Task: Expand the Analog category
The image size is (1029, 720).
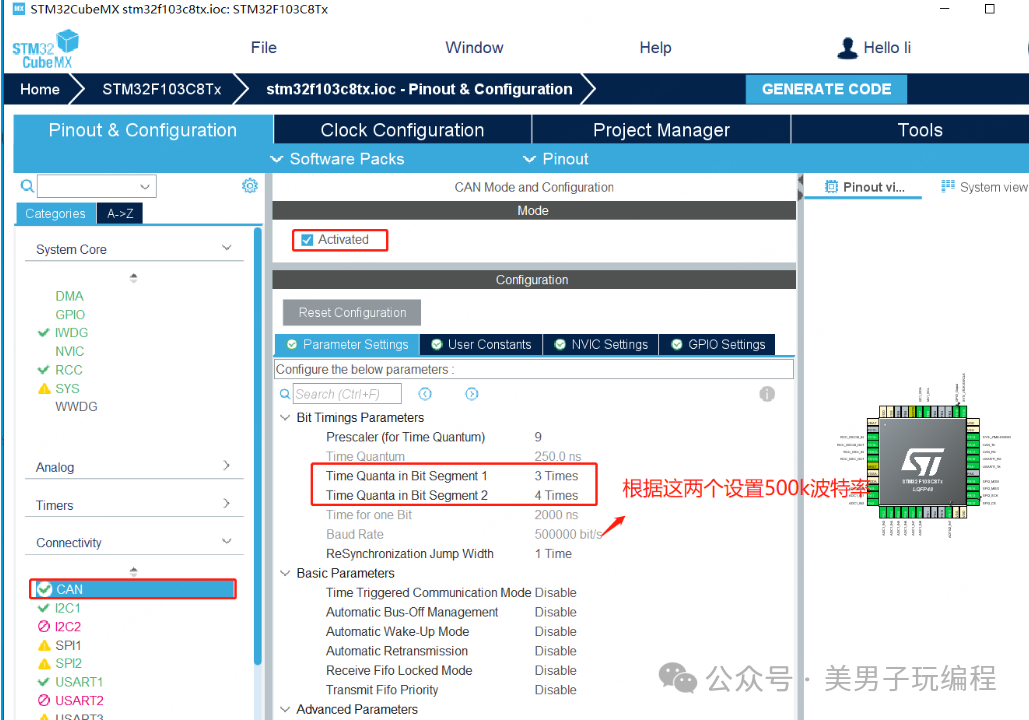Action: [x=226, y=465]
